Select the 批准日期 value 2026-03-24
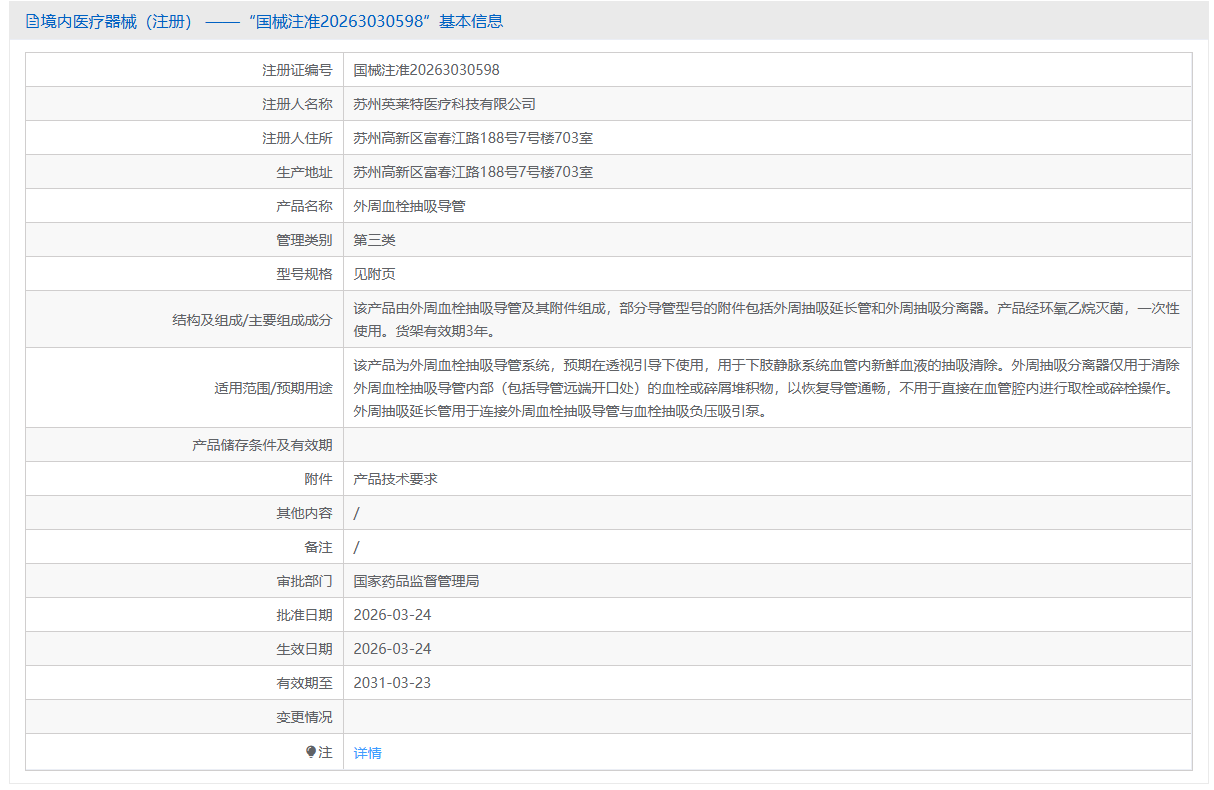This screenshot has height=790, width=1214. coord(392,615)
